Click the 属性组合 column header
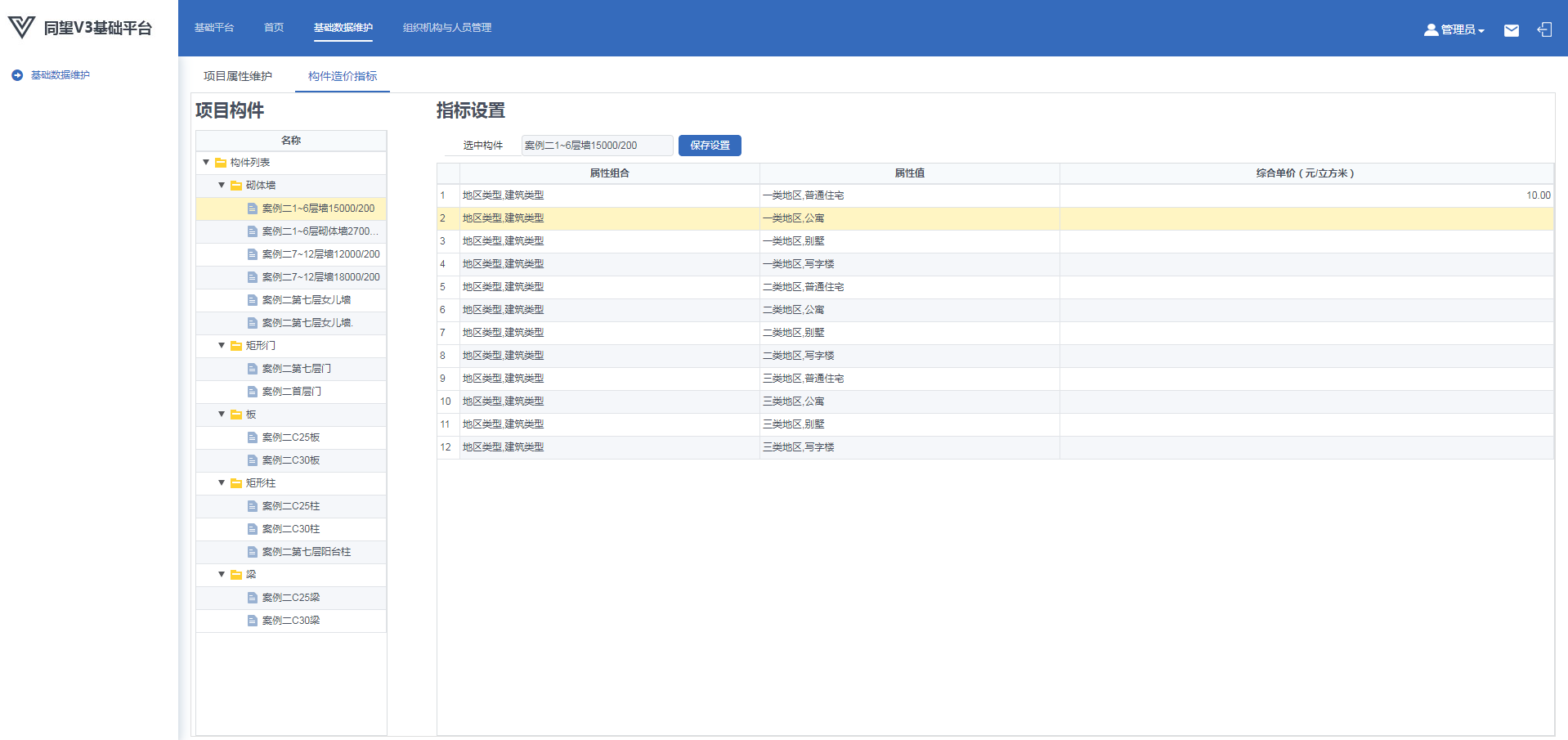 pyautogui.click(x=610, y=173)
